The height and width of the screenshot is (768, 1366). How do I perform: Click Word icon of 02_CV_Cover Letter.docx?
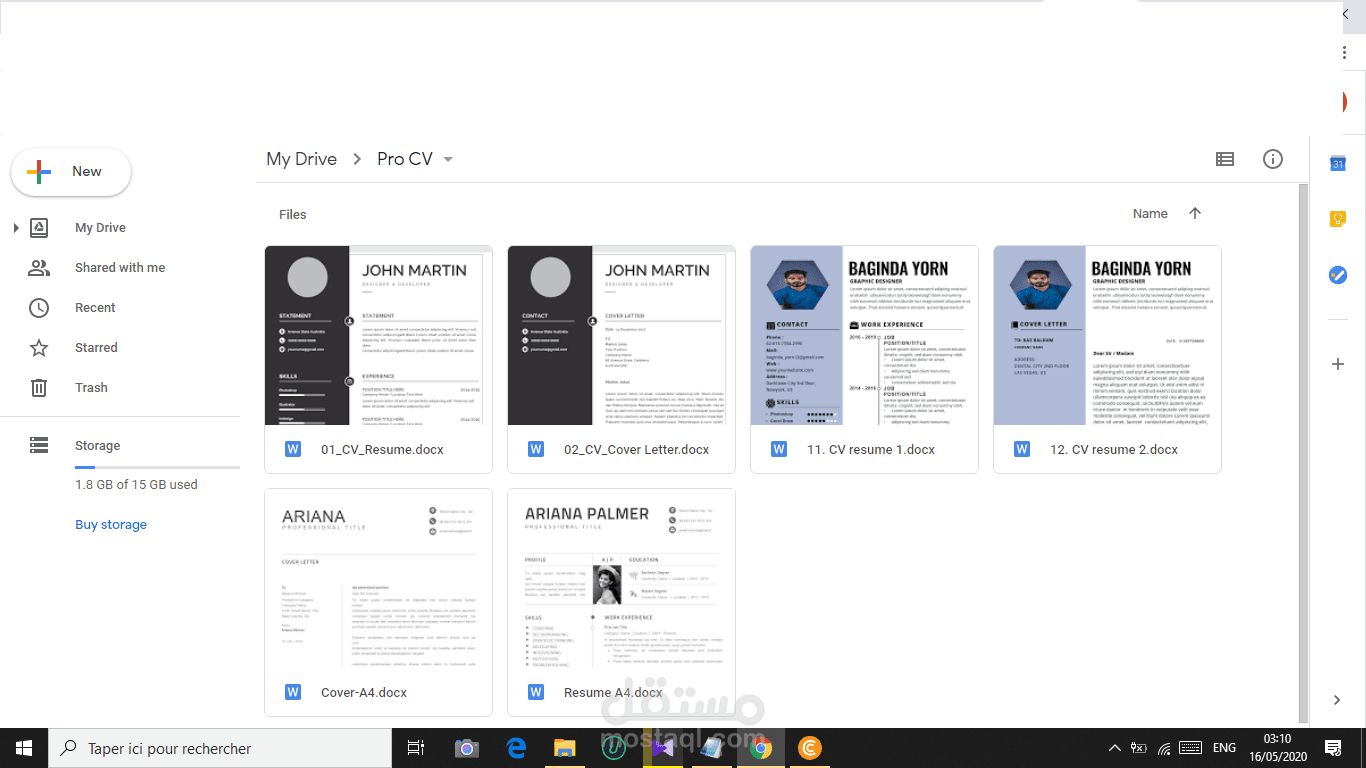(x=536, y=450)
